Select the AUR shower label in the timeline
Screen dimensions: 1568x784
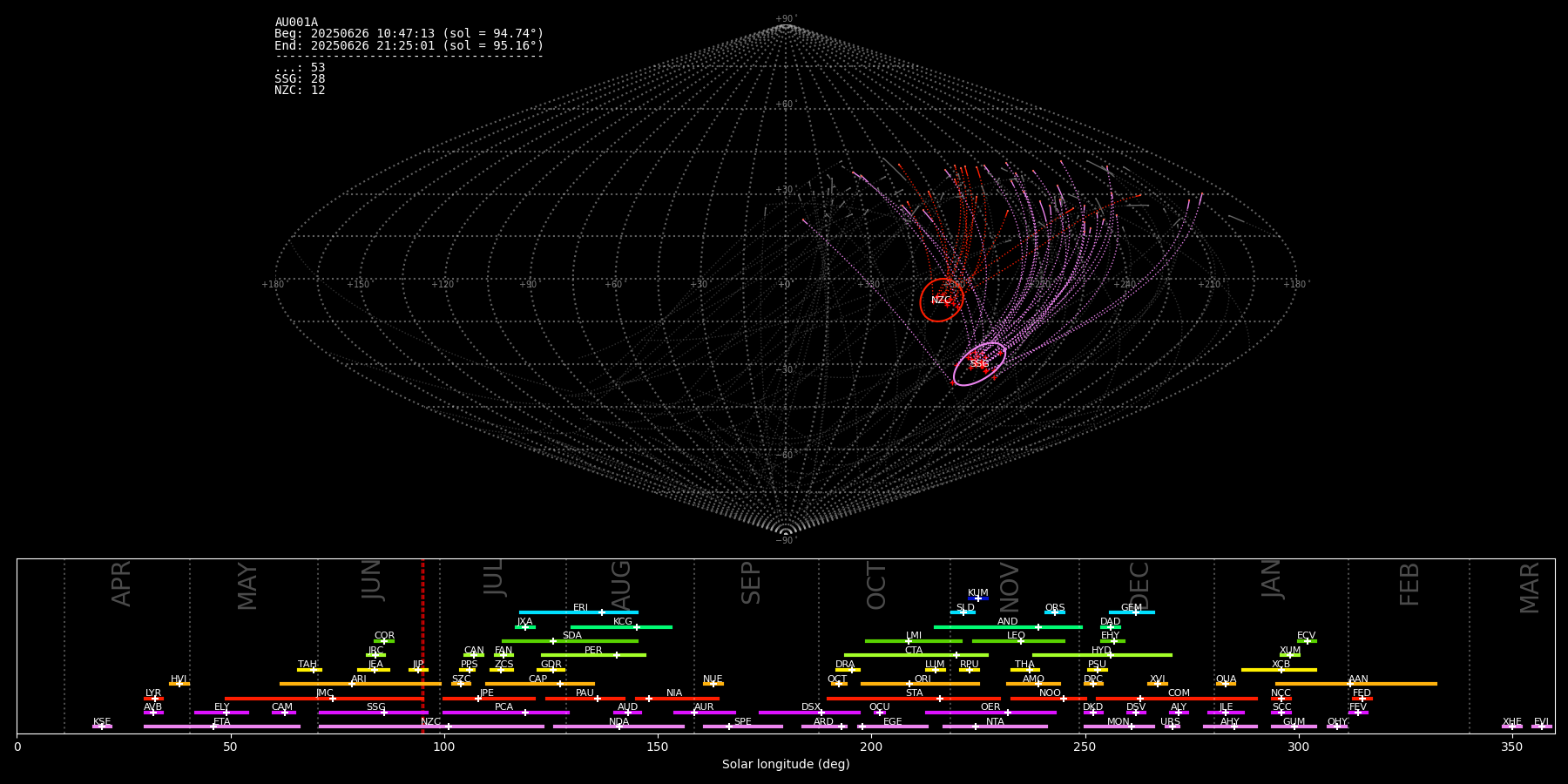(x=704, y=707)
